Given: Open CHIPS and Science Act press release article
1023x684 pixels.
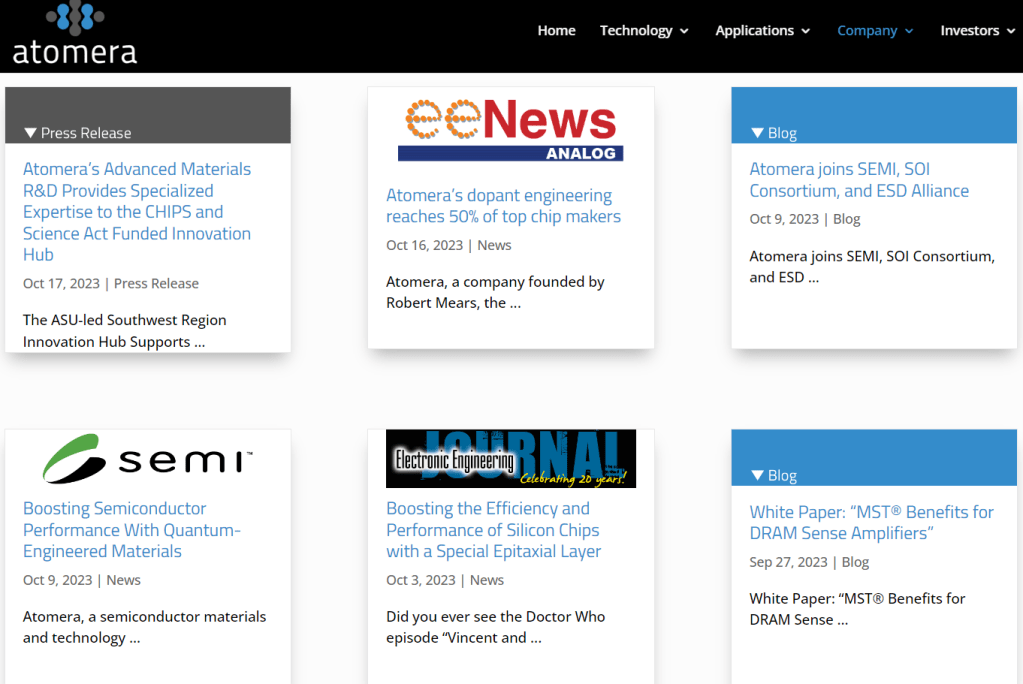Looking at the screenshot, I should (x=137, y=212).
